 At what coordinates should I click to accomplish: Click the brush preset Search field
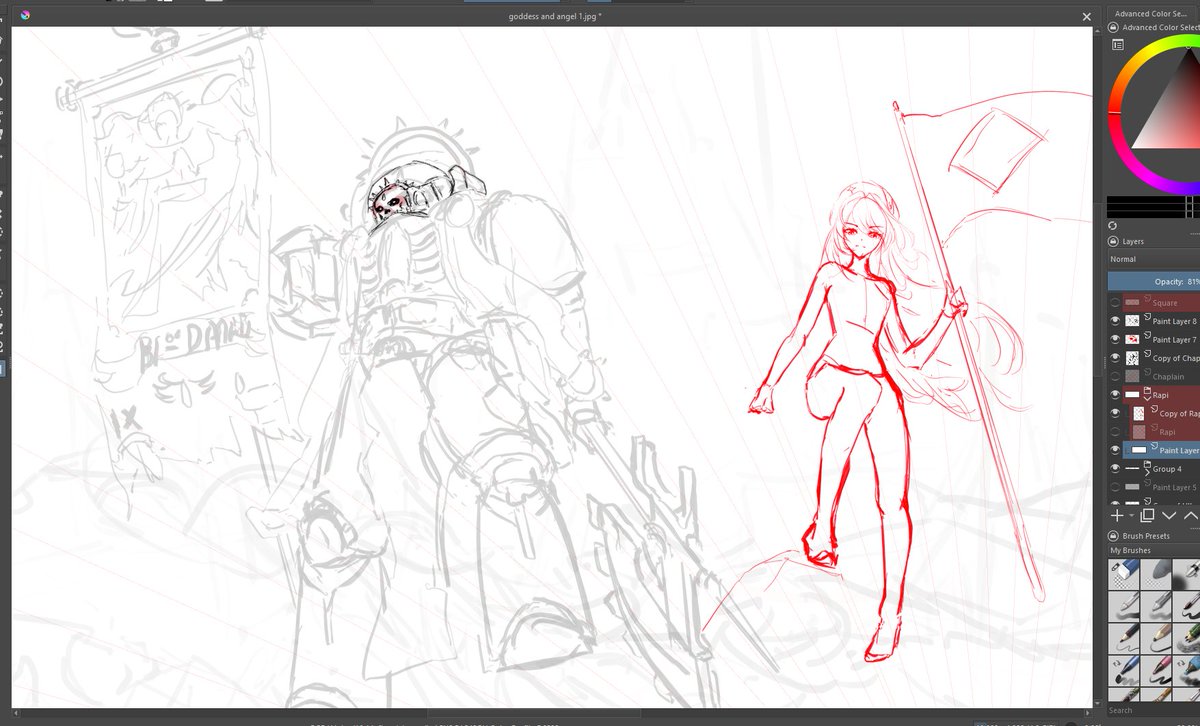coord(1154,710)
